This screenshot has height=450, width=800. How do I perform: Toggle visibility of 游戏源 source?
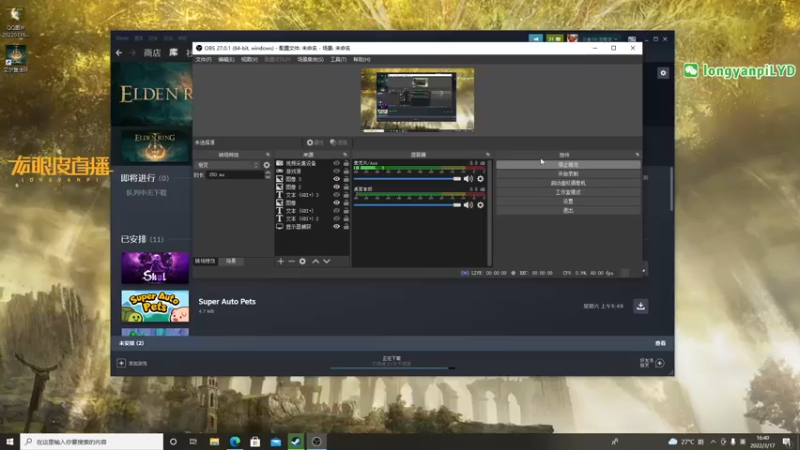click(x=336, y=171)
